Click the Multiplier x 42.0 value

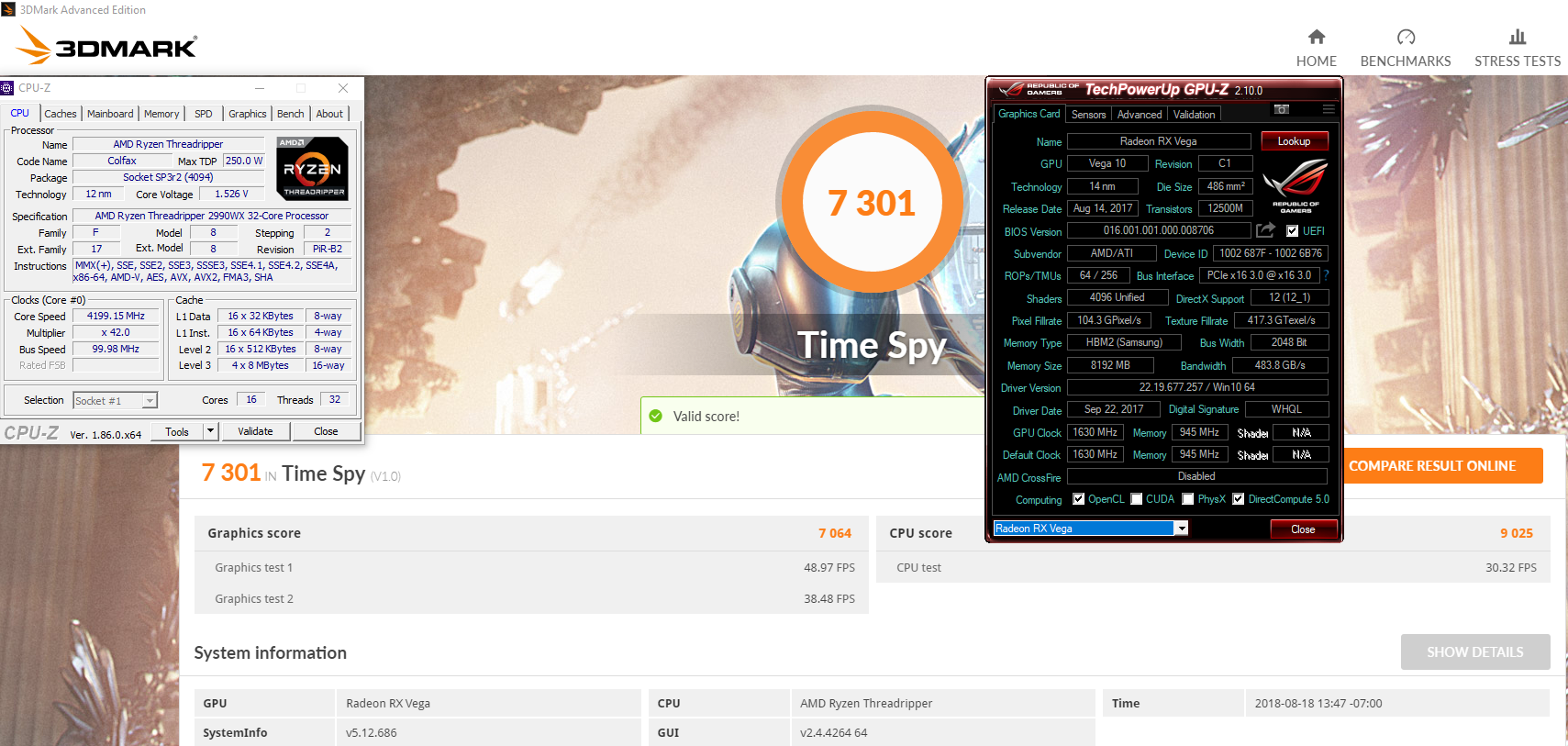(x=117, y=332)
